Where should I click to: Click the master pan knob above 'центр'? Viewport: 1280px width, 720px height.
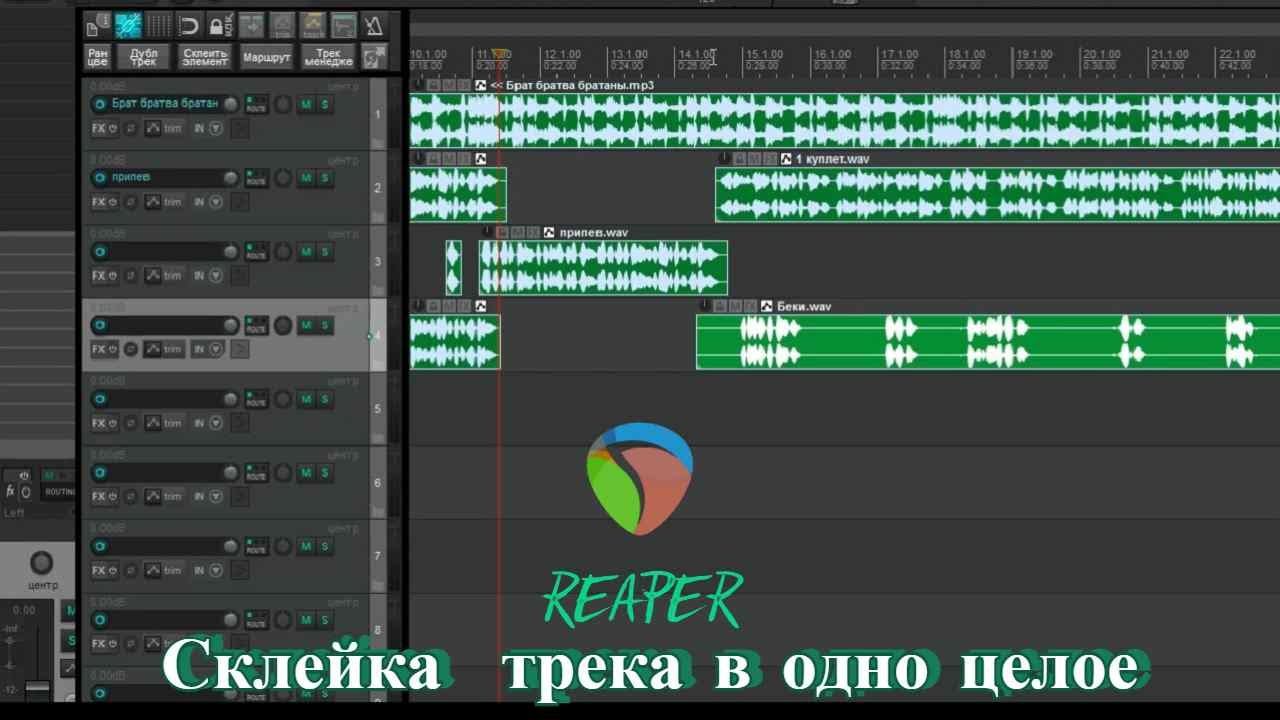click(42, 562)
